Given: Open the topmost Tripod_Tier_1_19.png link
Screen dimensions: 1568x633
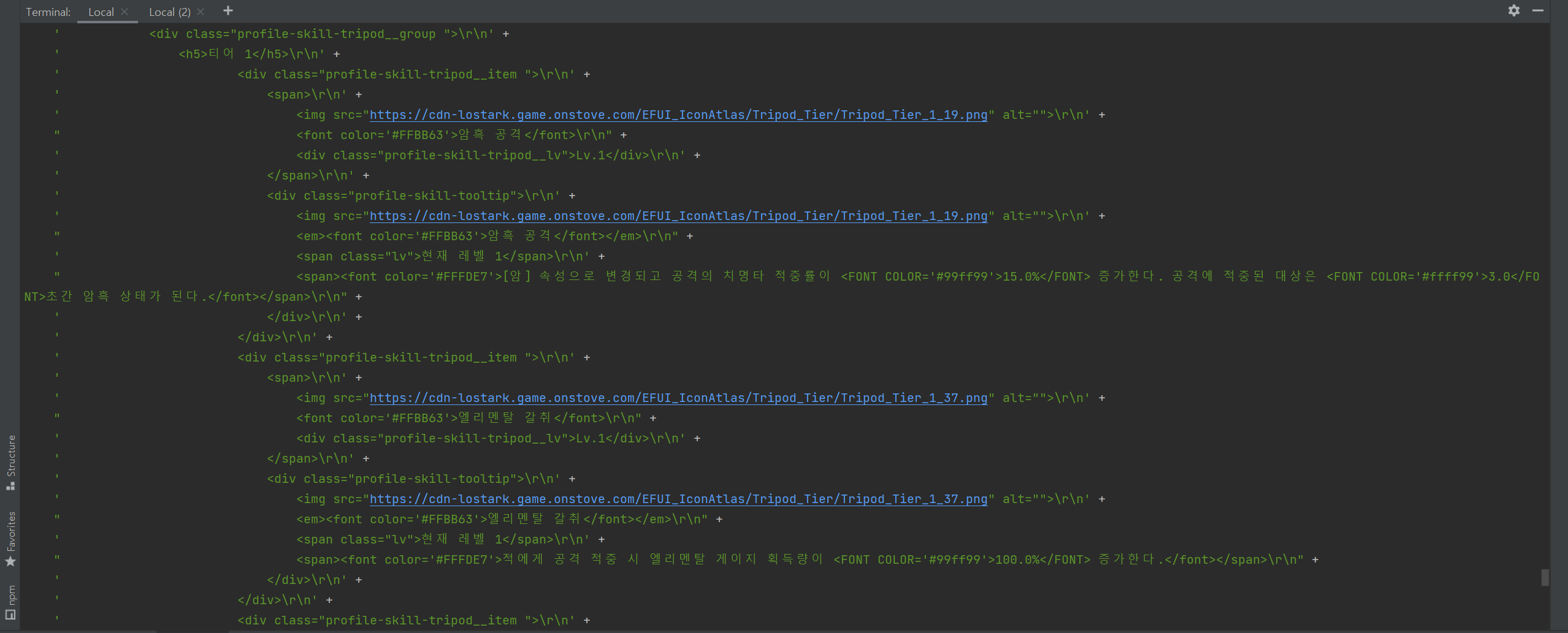Looking at the screenshot, I should [678, 115].
